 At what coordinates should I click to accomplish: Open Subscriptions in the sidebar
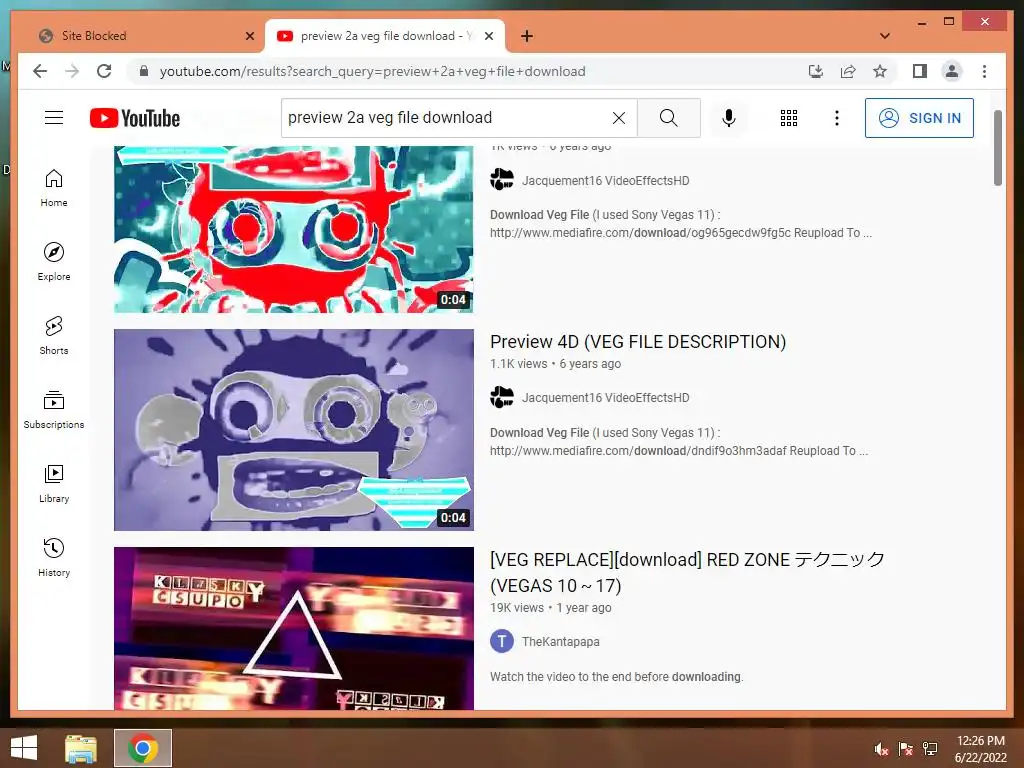coord(54,409)
